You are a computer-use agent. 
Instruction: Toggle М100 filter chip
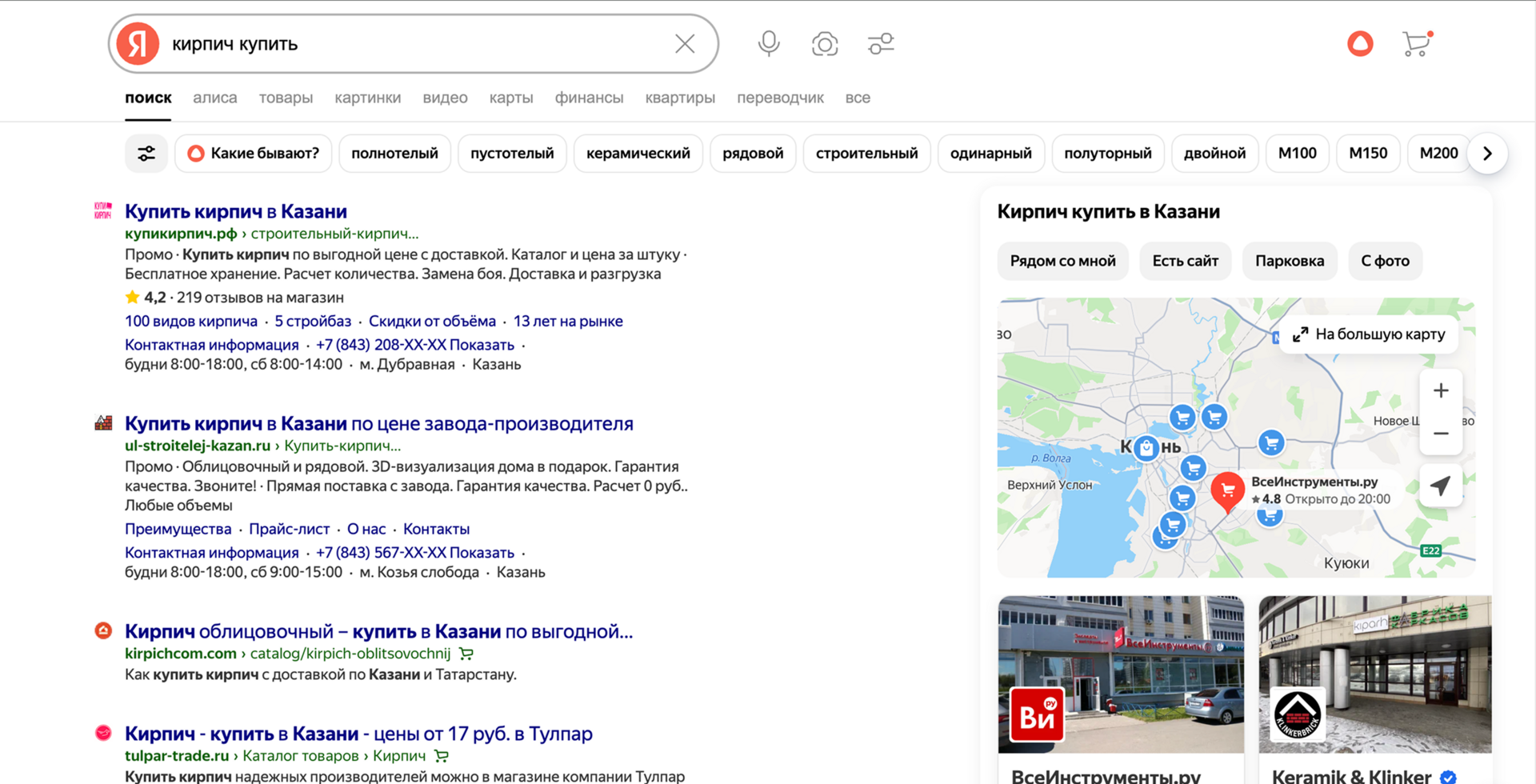(x=1297, y=154)
